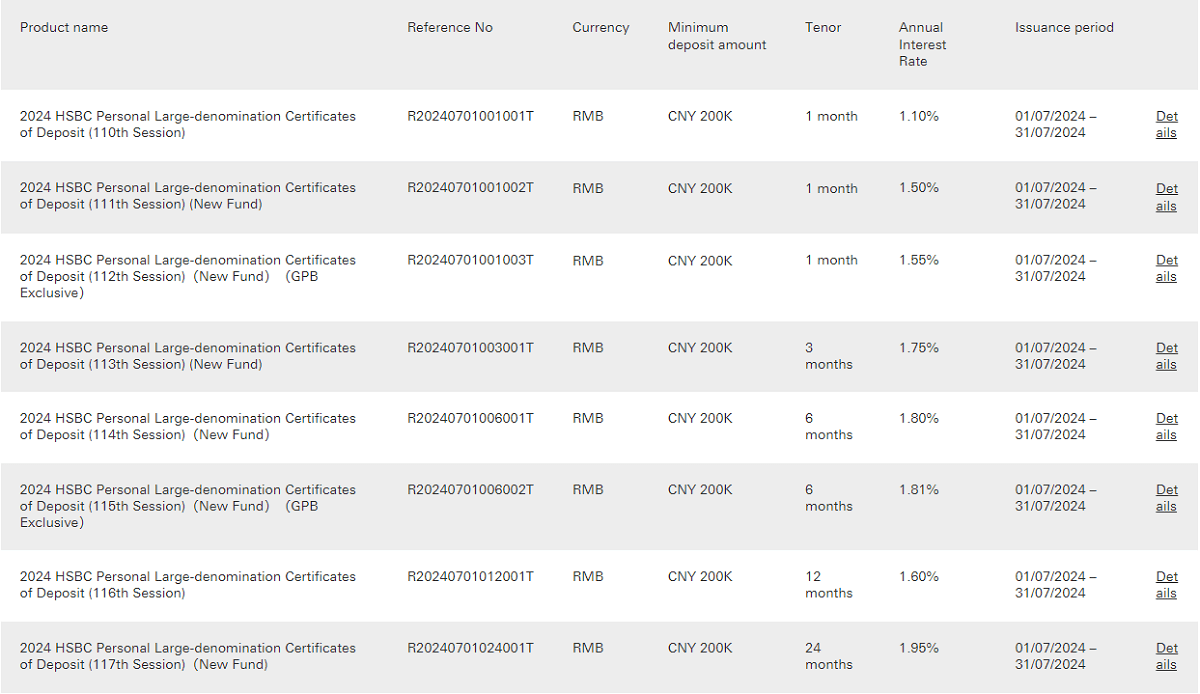This screenshot has width=1200, height=694.
Task: Open Details for 115th Session GPB Exclusive
Action: (x=1166, y=497)
